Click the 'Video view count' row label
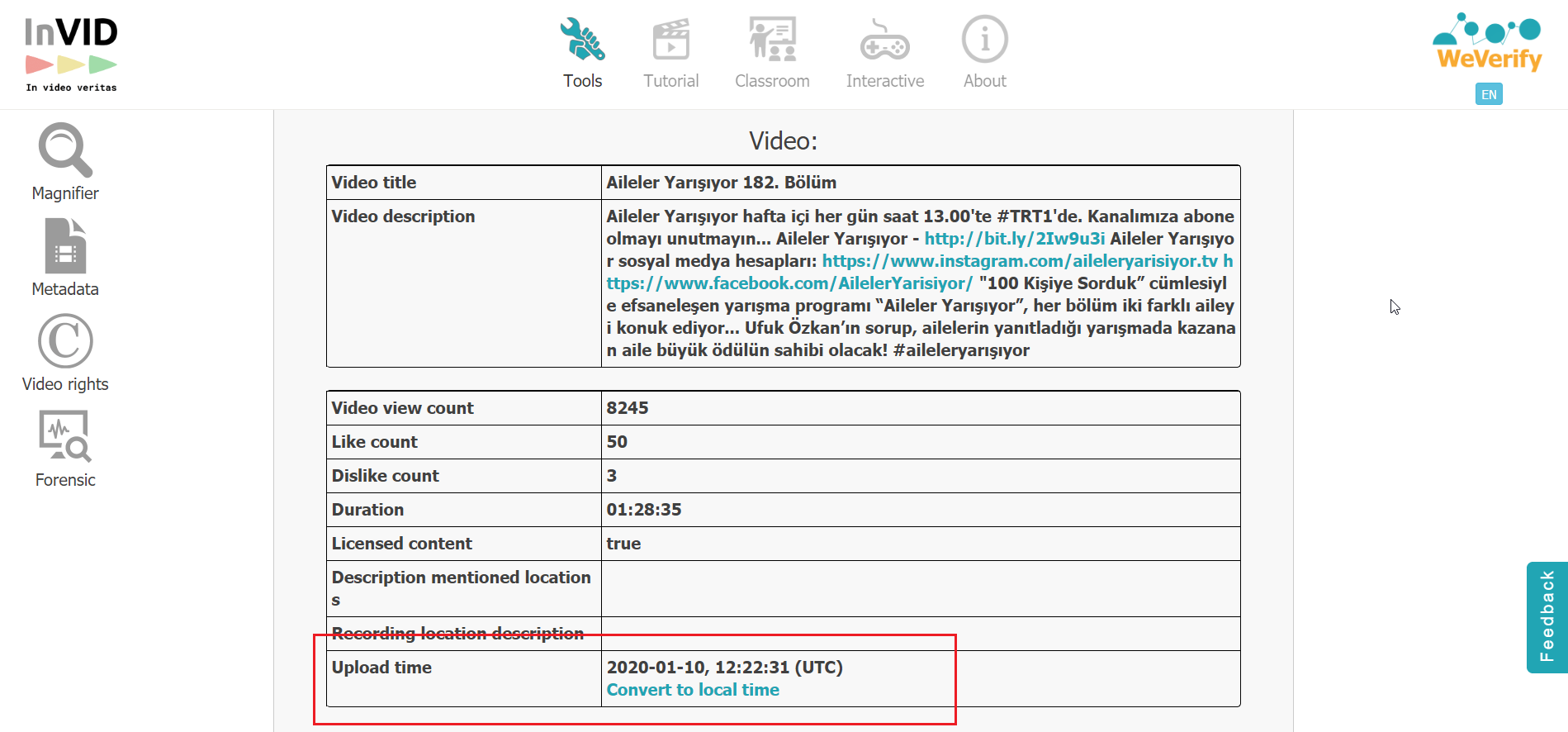This screenshot has width=1568, height=732. click(402, 408)
